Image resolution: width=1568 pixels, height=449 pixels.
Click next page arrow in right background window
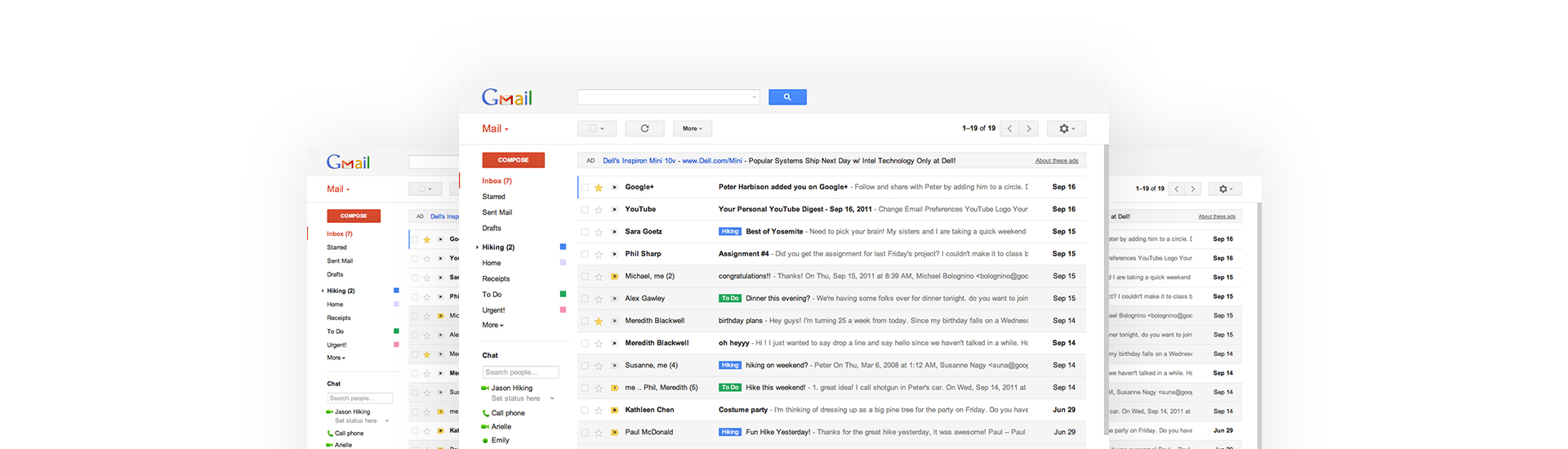pos(1193,189)
